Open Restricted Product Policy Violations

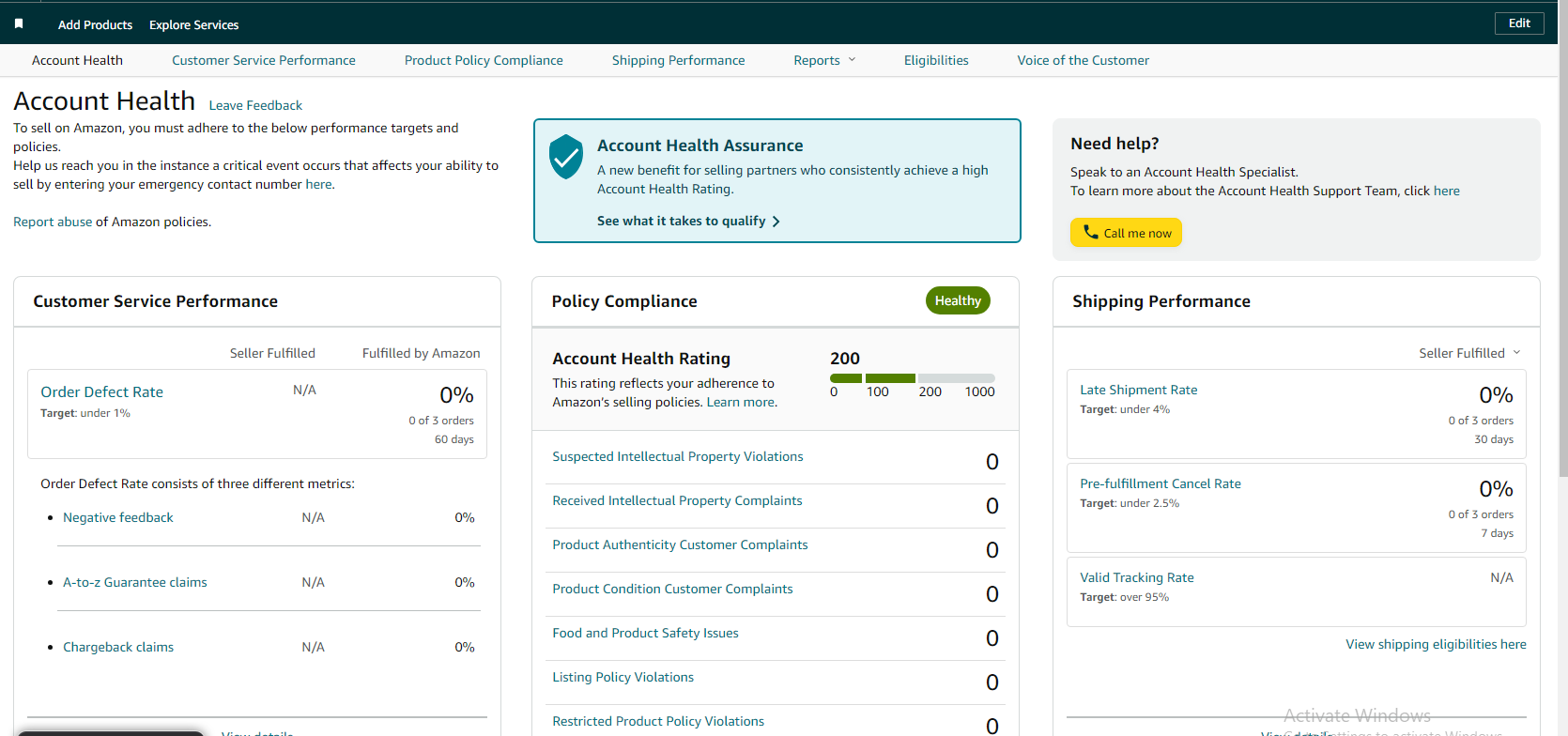pyautogui.click(x=658, y=721)
